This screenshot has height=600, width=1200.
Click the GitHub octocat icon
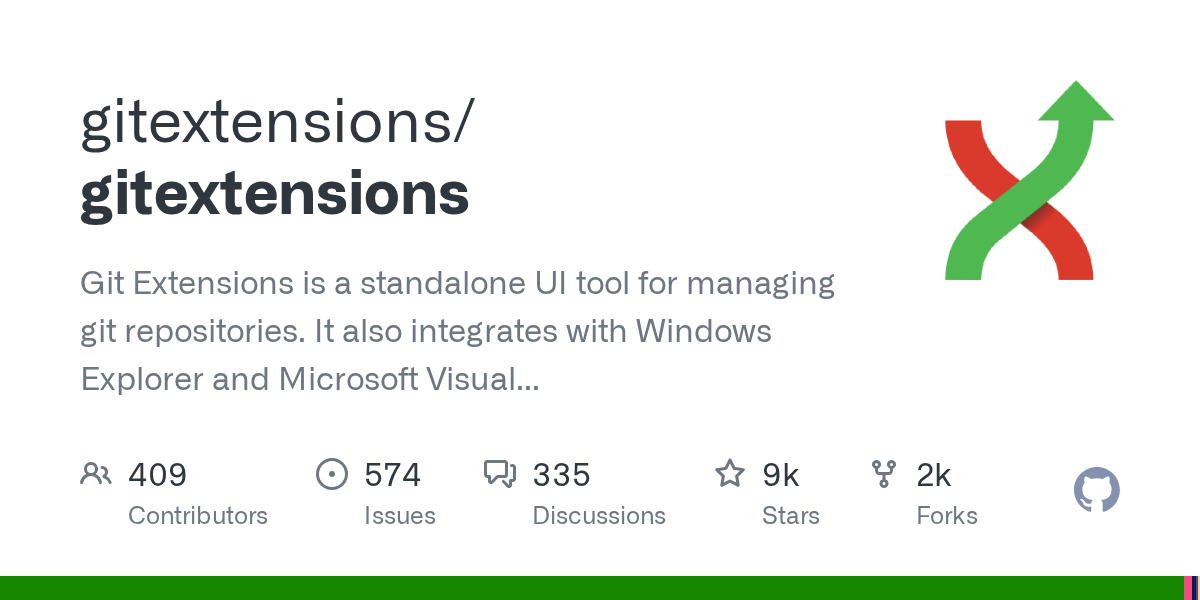coord(1097,491)
